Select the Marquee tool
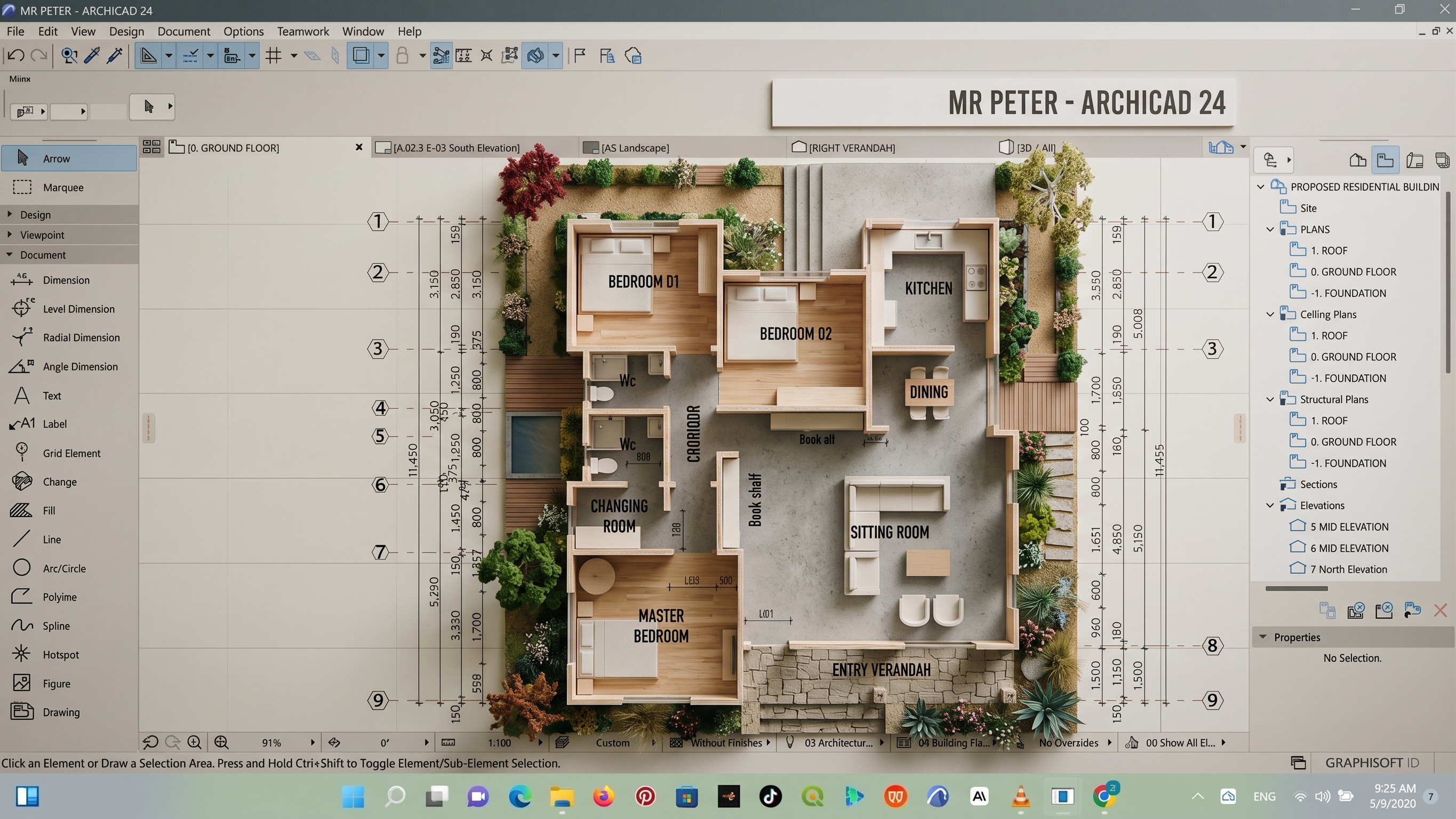 click(x=69, y=187)
